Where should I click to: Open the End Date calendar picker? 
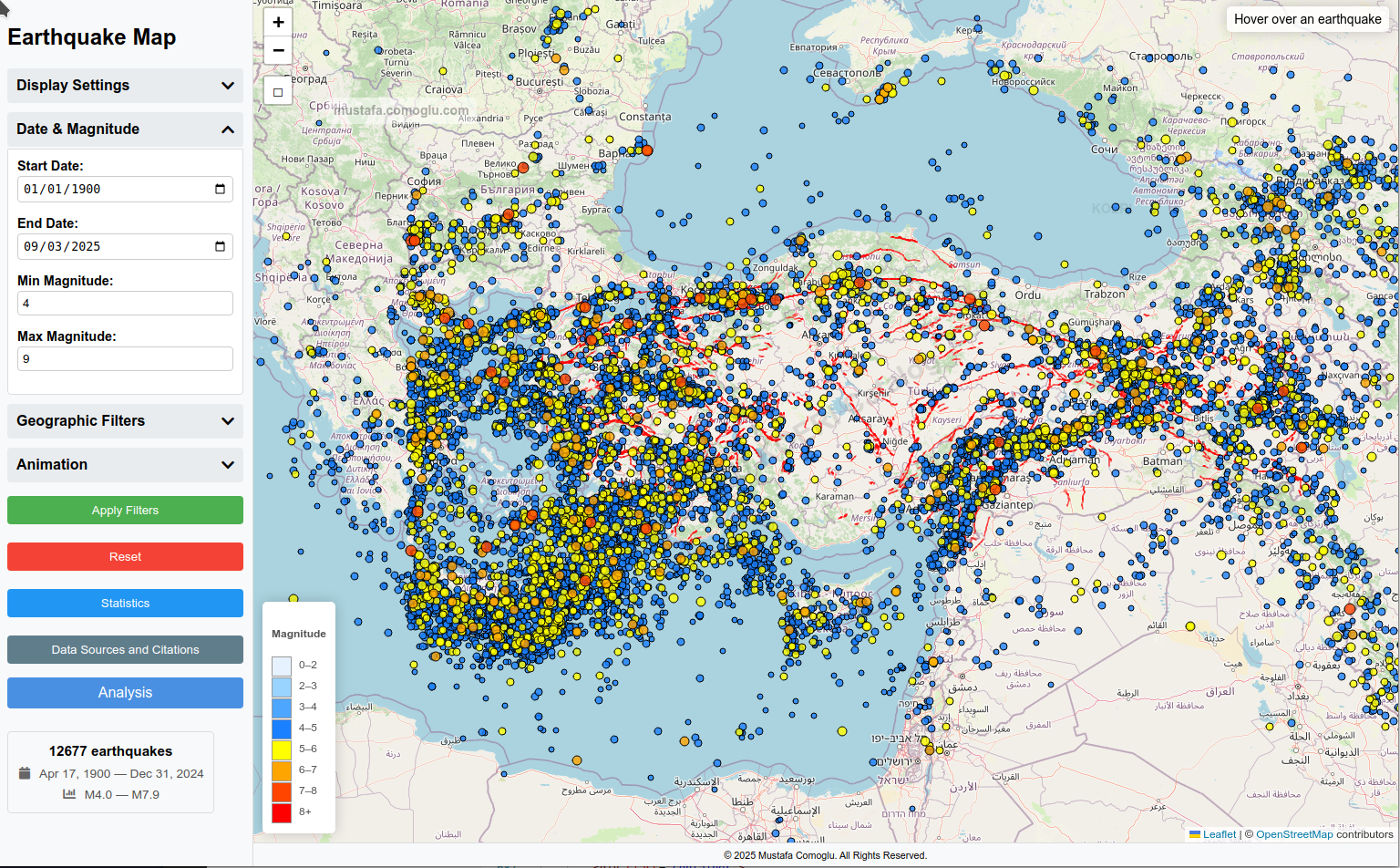click(220, 246)
